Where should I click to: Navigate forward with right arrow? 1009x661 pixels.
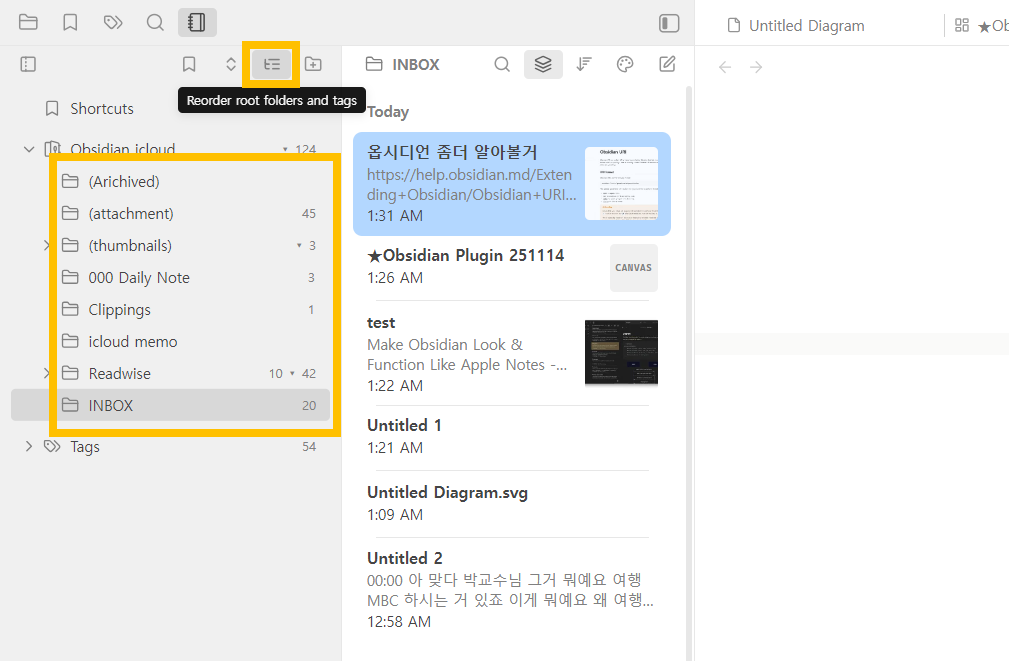click(756, 67)
